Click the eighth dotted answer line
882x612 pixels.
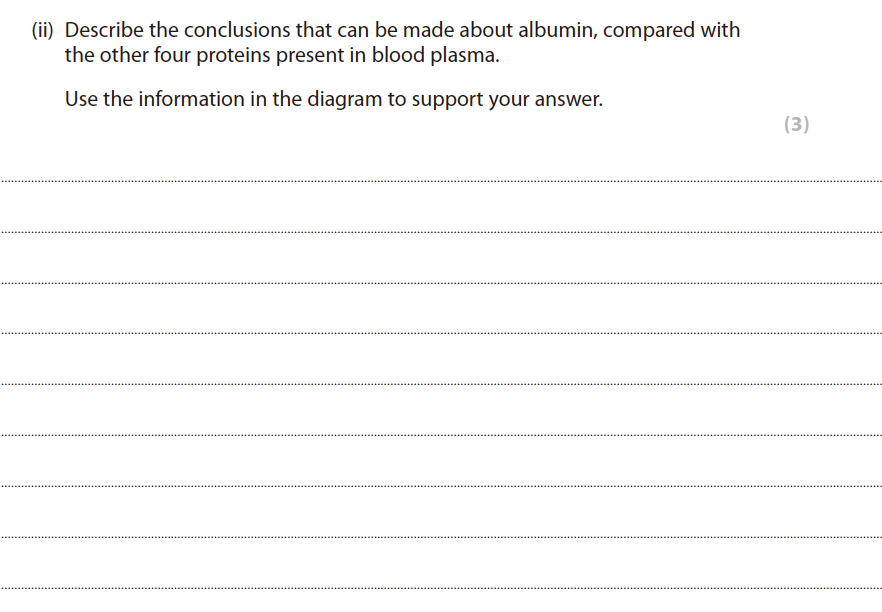[x=441, y=537]
